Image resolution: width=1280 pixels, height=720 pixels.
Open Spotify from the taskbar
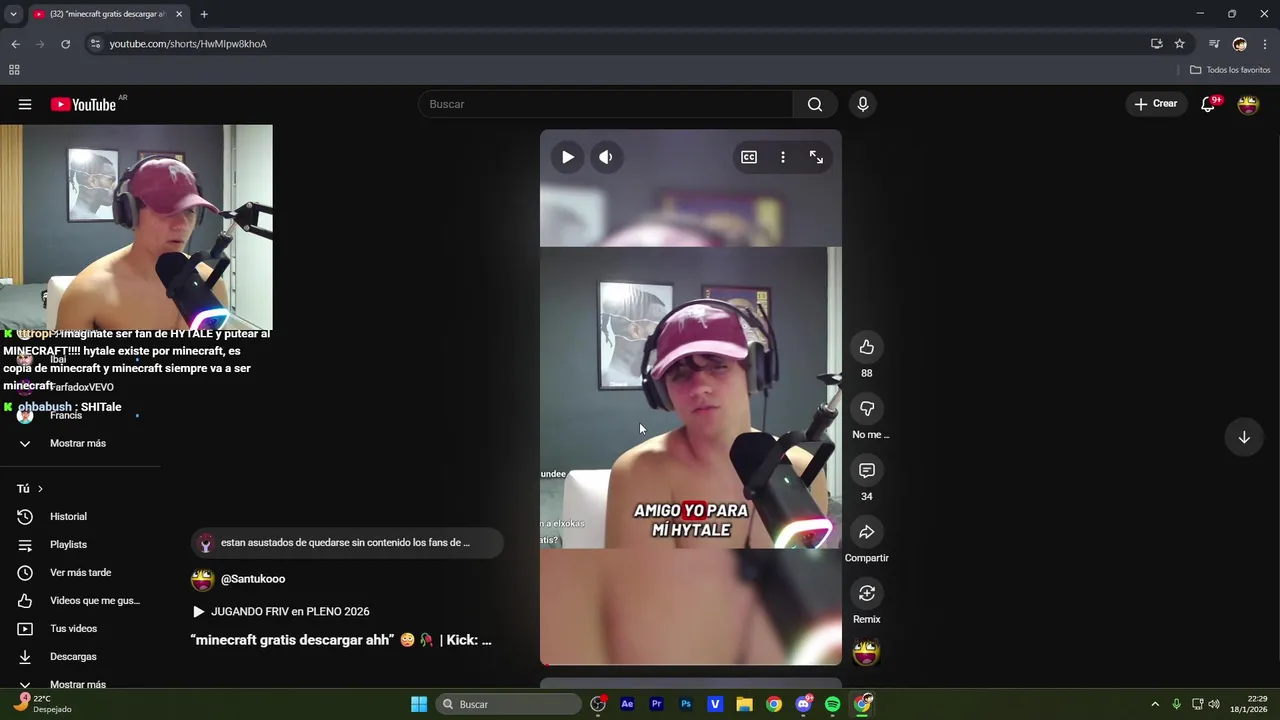point(833,704)
